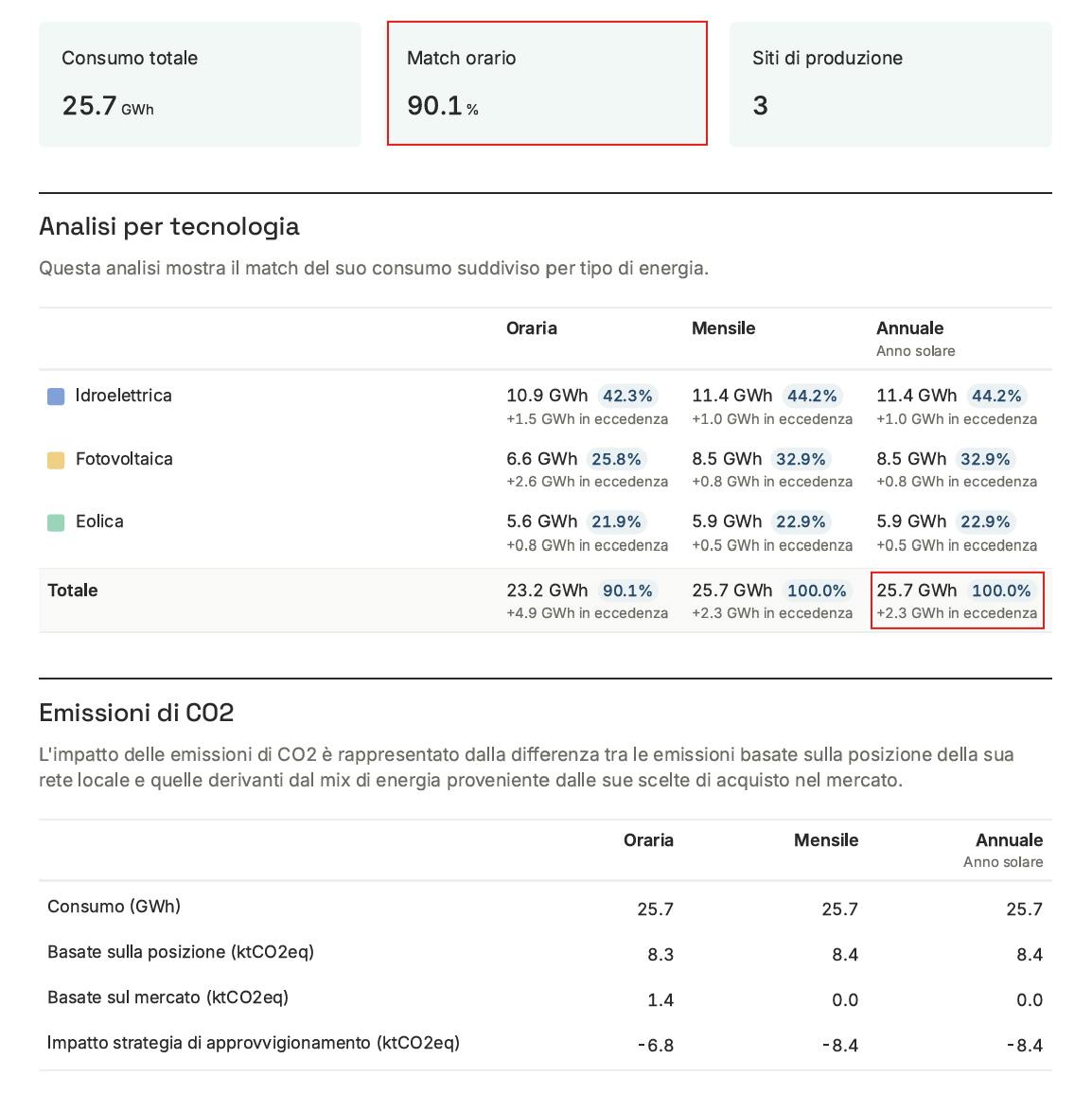Click the monthly Totale 100.0% badge

(817, 591)
